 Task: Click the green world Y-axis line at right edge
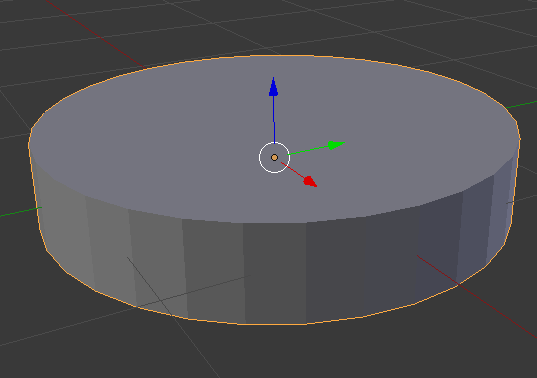click(521, 104)
